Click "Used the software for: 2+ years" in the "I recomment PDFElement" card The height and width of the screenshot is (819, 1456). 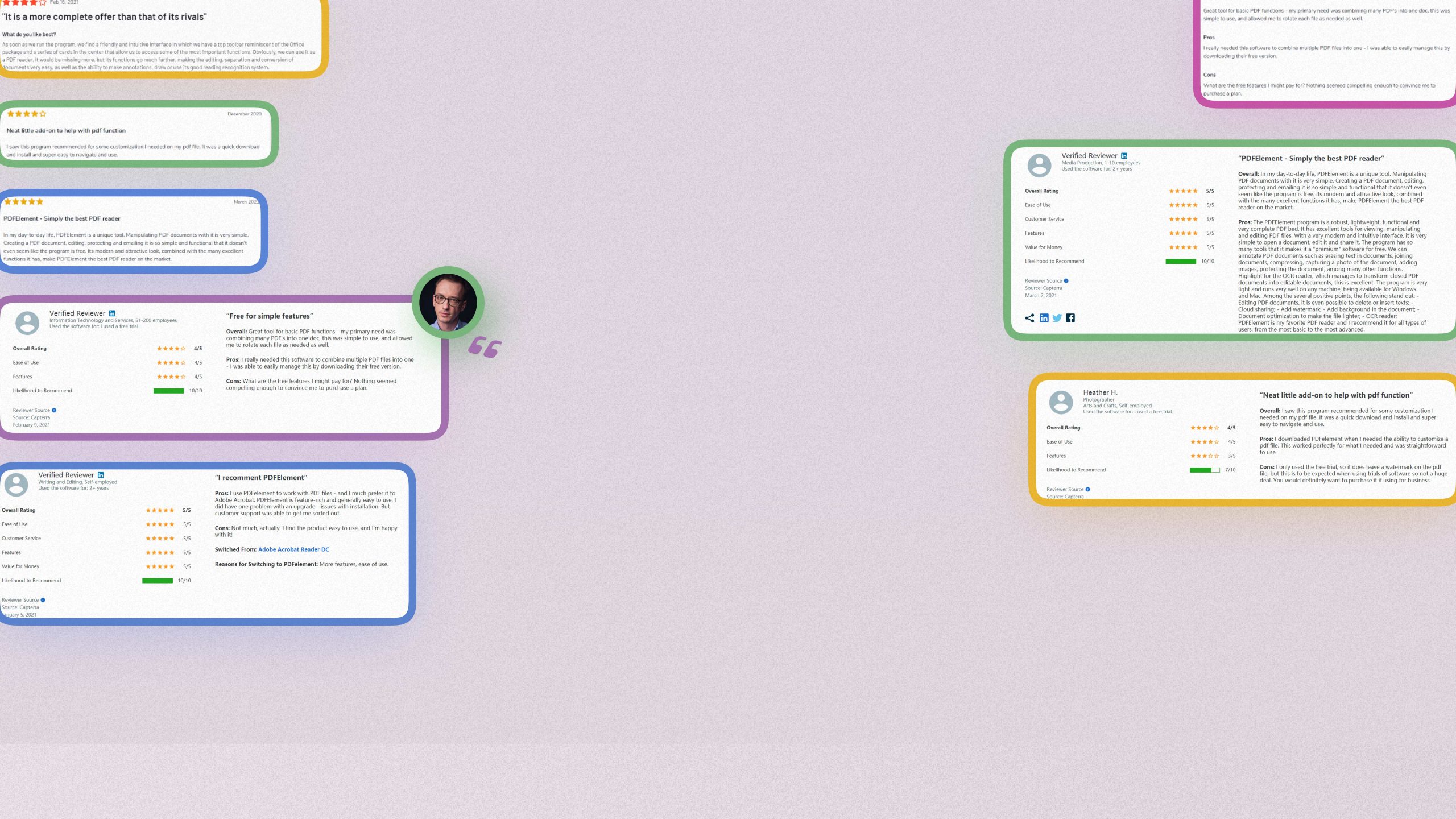coord(73,488)
